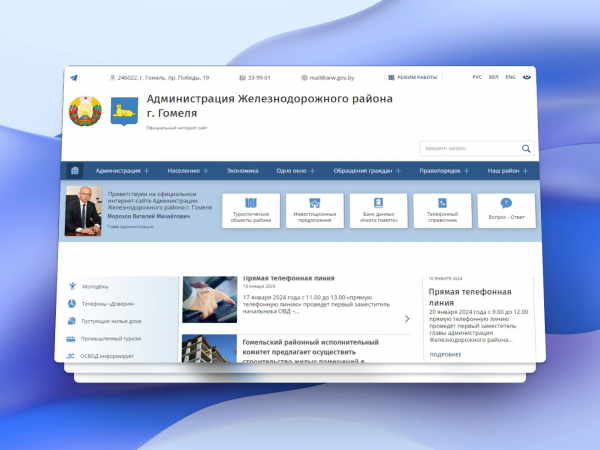Click map icon on Туристические объекты tile
The image size is (600, 450).
251,203
